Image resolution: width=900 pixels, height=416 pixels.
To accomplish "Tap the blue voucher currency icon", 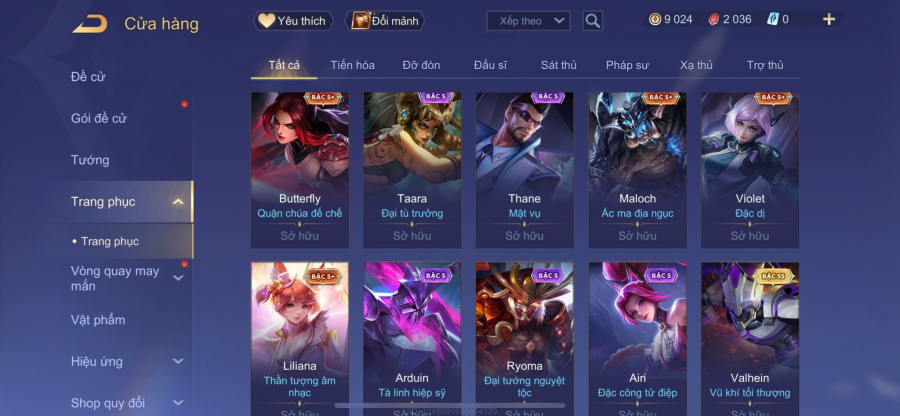I will pyautogui.click(x=773, y=20).
